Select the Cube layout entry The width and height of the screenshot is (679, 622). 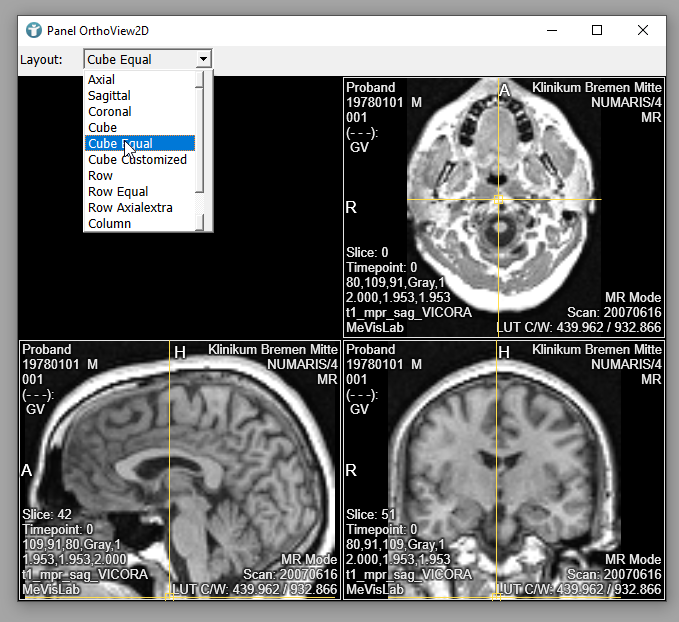(102, 128)
